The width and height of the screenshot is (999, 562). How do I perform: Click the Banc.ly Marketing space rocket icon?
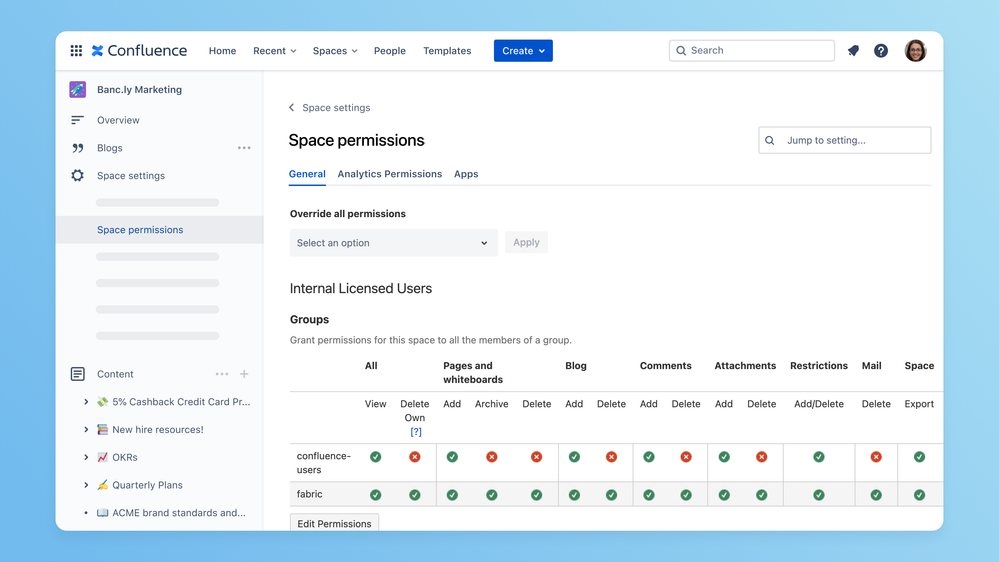pos(78,89)
